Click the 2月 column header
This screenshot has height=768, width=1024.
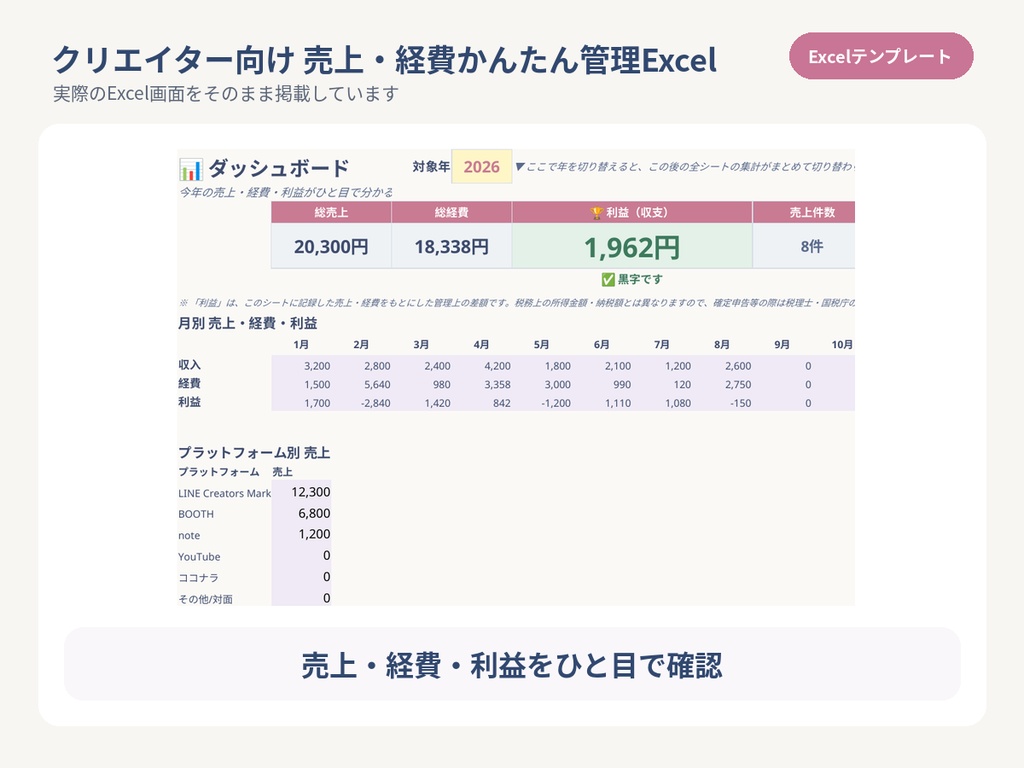click(361, 344)
